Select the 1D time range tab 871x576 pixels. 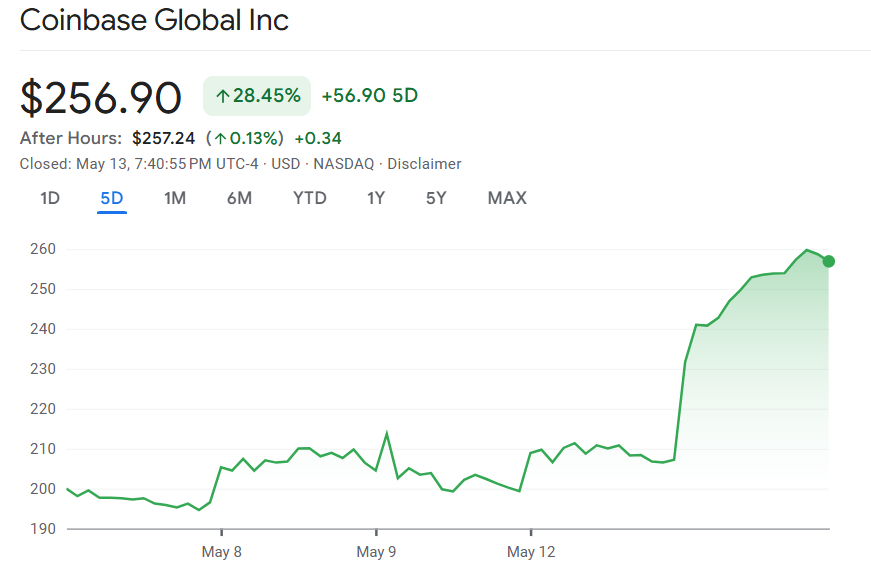click(x=50, y=198)
